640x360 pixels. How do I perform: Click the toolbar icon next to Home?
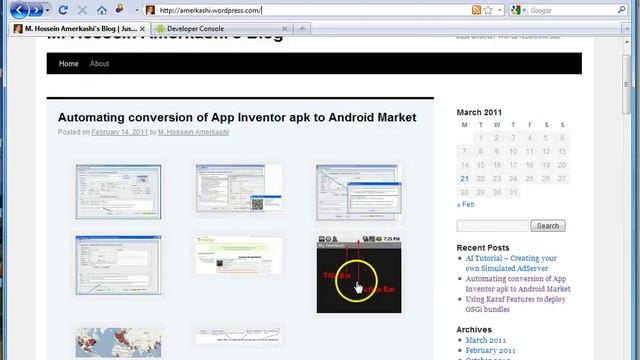point(120,9)
